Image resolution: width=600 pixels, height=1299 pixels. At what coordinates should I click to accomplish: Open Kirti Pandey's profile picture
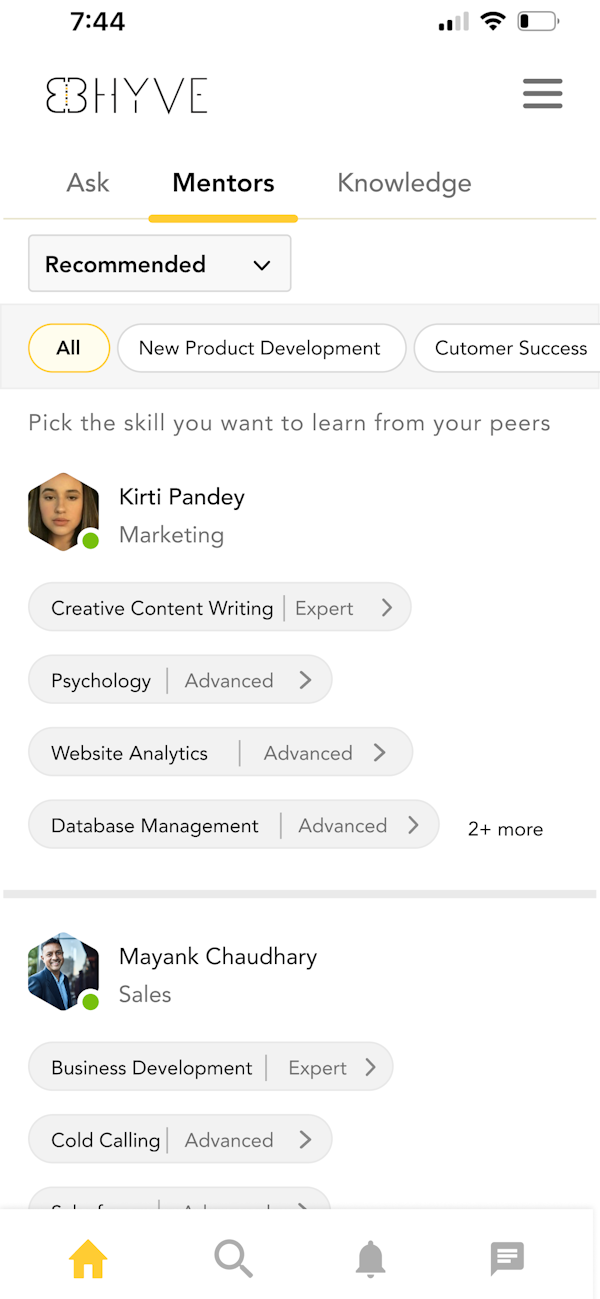pyautogui.click(x=64, y=512)
